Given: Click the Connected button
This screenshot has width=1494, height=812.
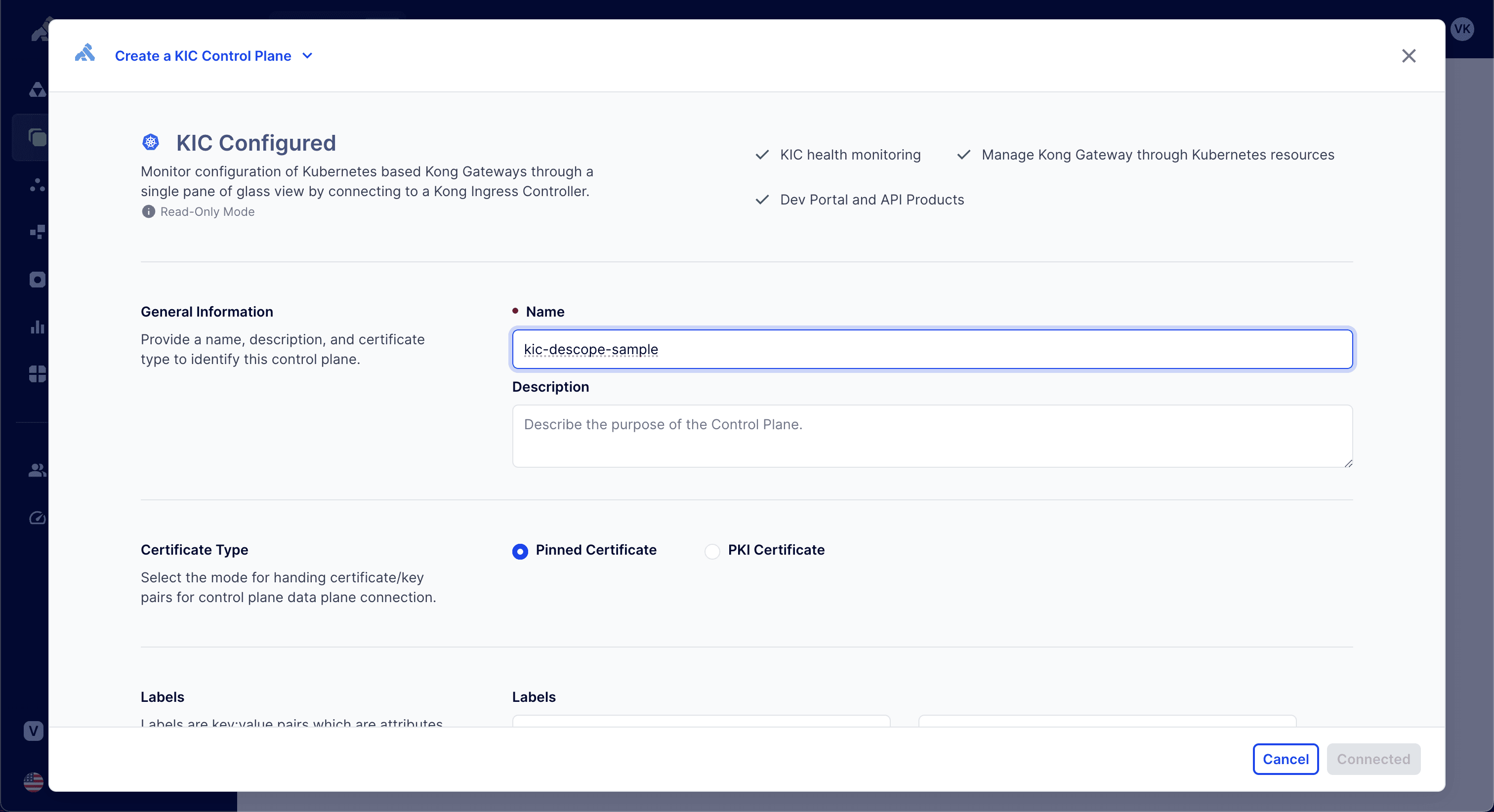Looking at the screenshot, I should pyautogui.click(x=1373, y=759).
